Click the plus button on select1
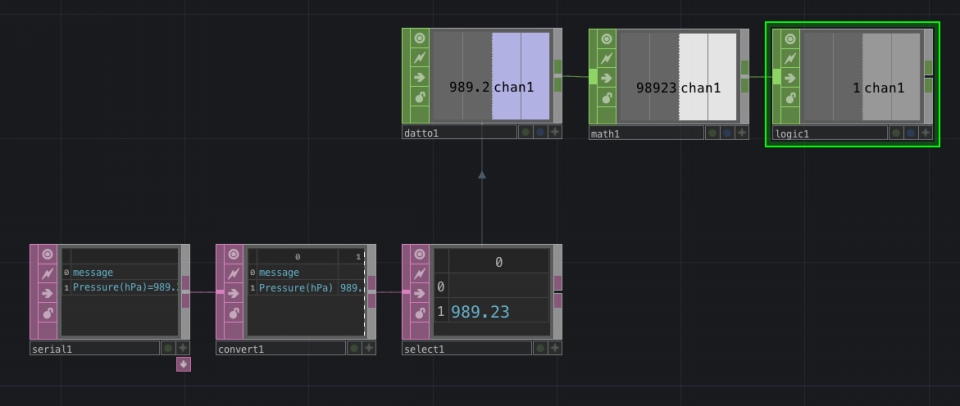 click(555, 348)
